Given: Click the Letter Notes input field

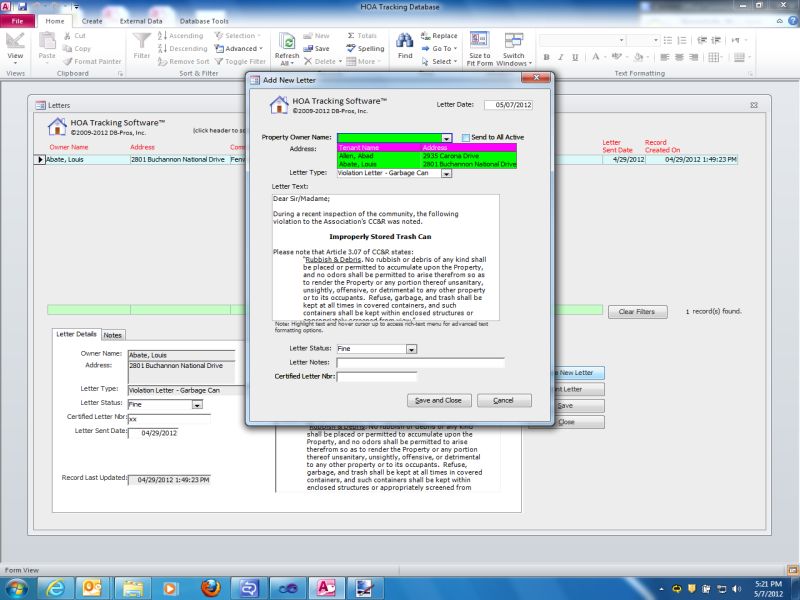Looking at the screenshot, I should pos(420,363).
